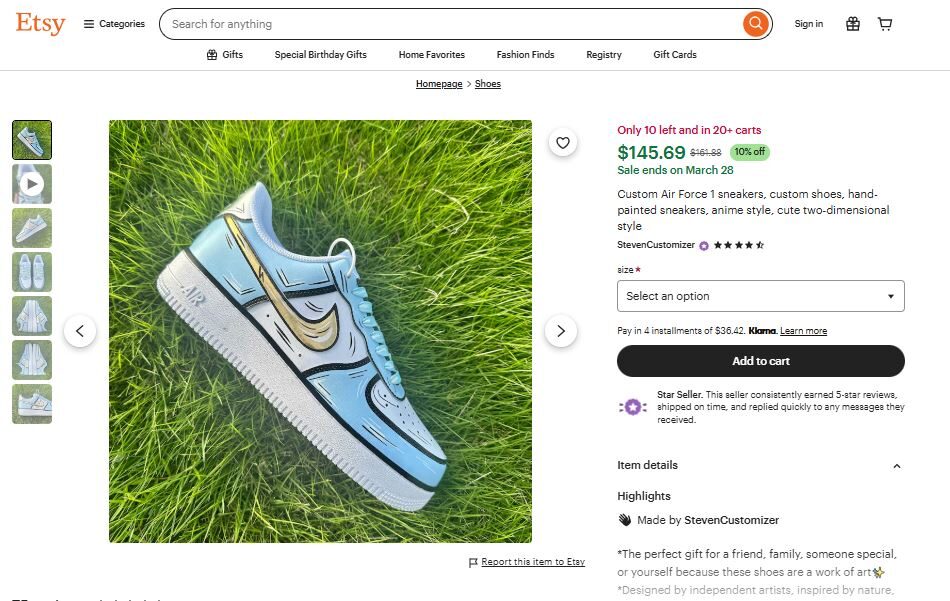Image resolution: width=950 pixels, height=601 pixels.
Task: Show the next product photo with the right arrow
Action: point(561,330)
